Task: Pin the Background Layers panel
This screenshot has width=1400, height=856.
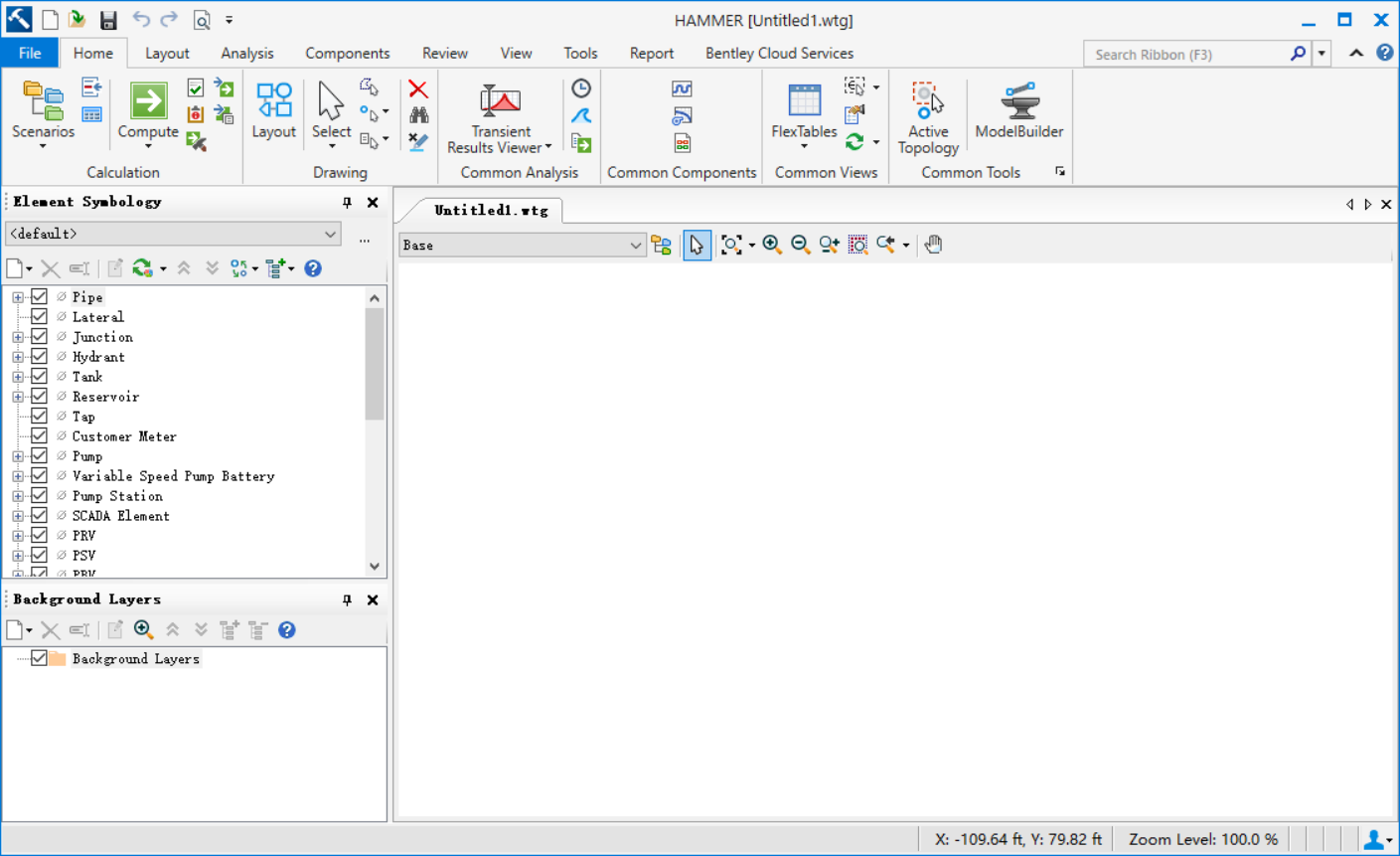Action: pyautogui.click(x=347, y=599)
